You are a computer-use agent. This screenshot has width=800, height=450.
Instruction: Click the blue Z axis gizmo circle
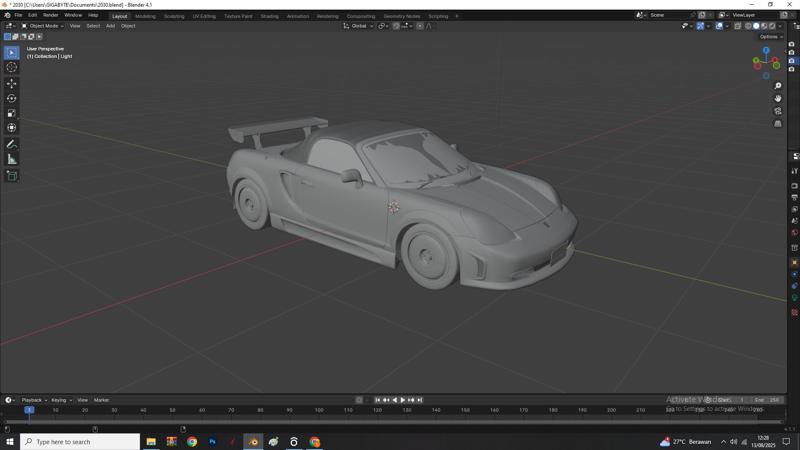pos(766,51)
